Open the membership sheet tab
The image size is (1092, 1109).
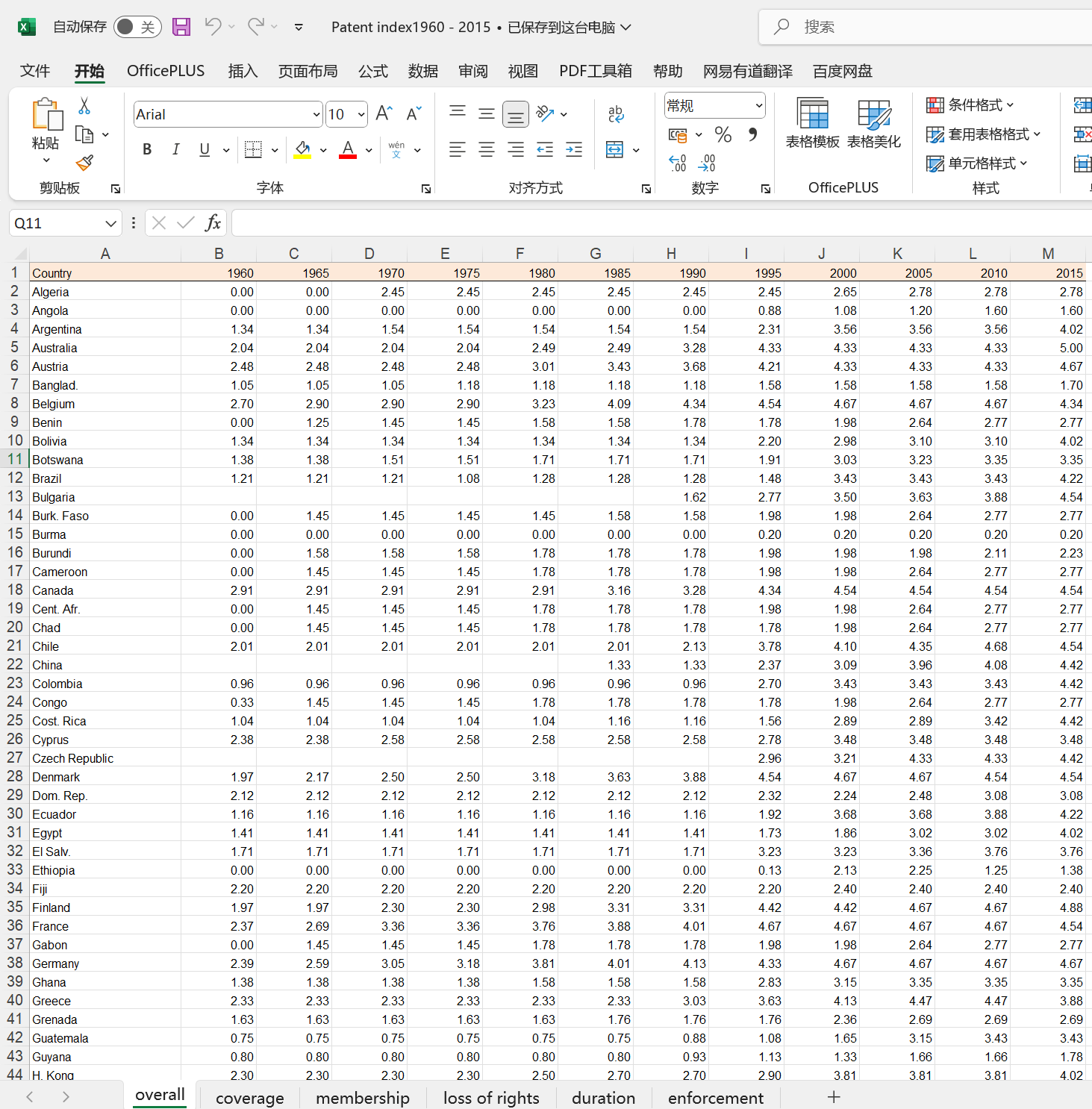click(363, 1098)
